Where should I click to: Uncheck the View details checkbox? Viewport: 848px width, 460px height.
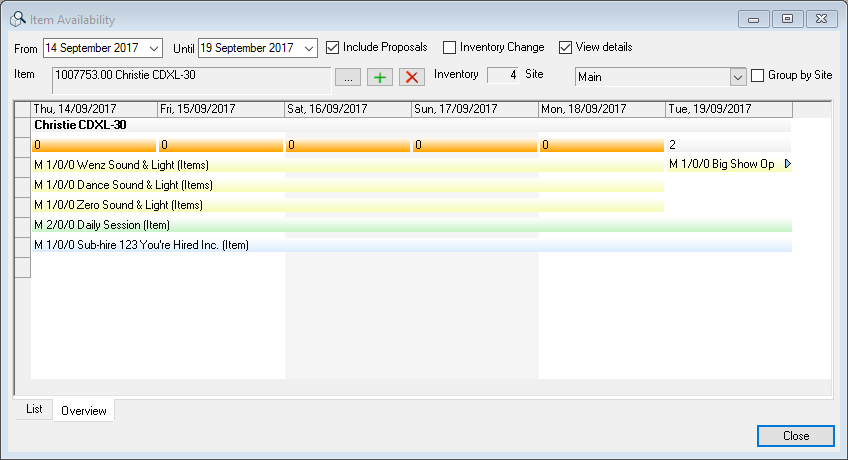point(566,47)
